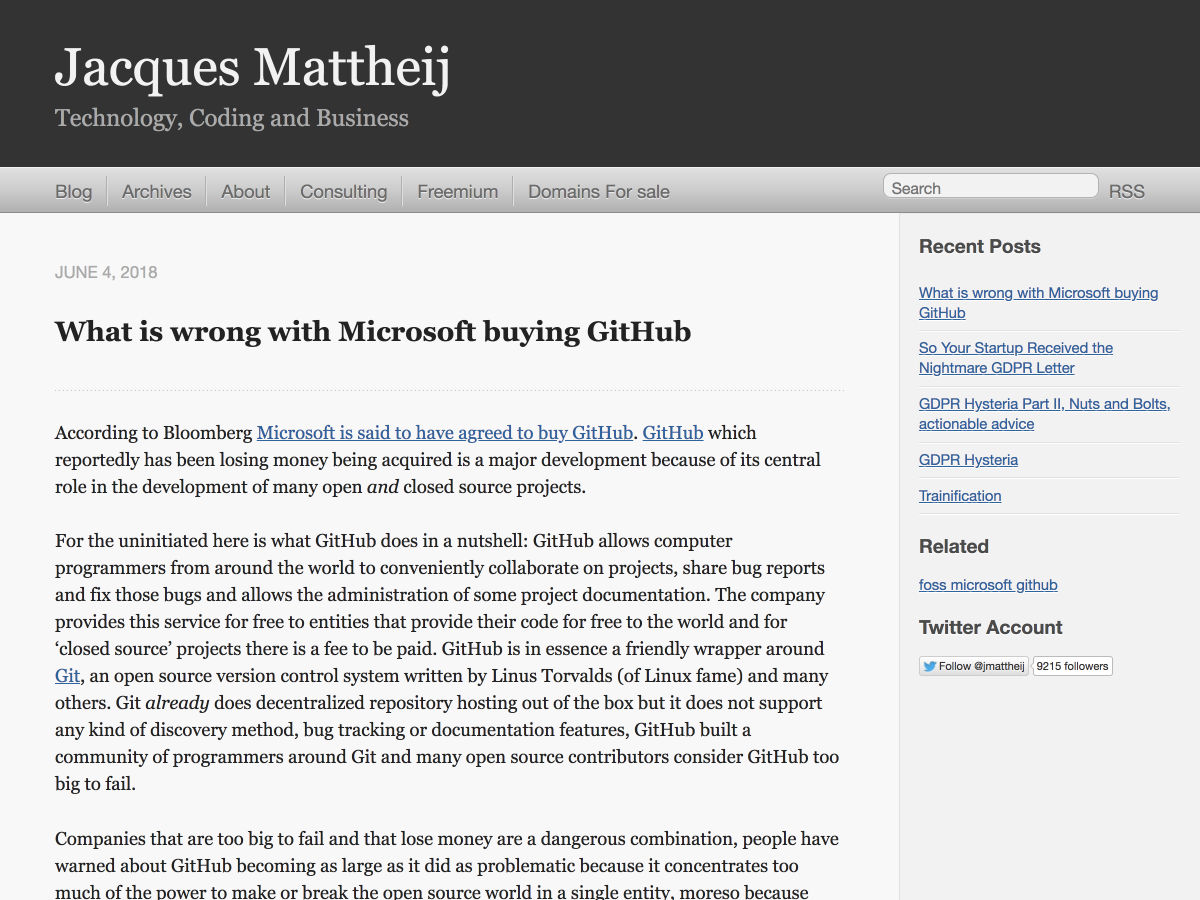Open the 'GDPR Hysteria' recent post
1200x900 pixels.
pos(968,460)
